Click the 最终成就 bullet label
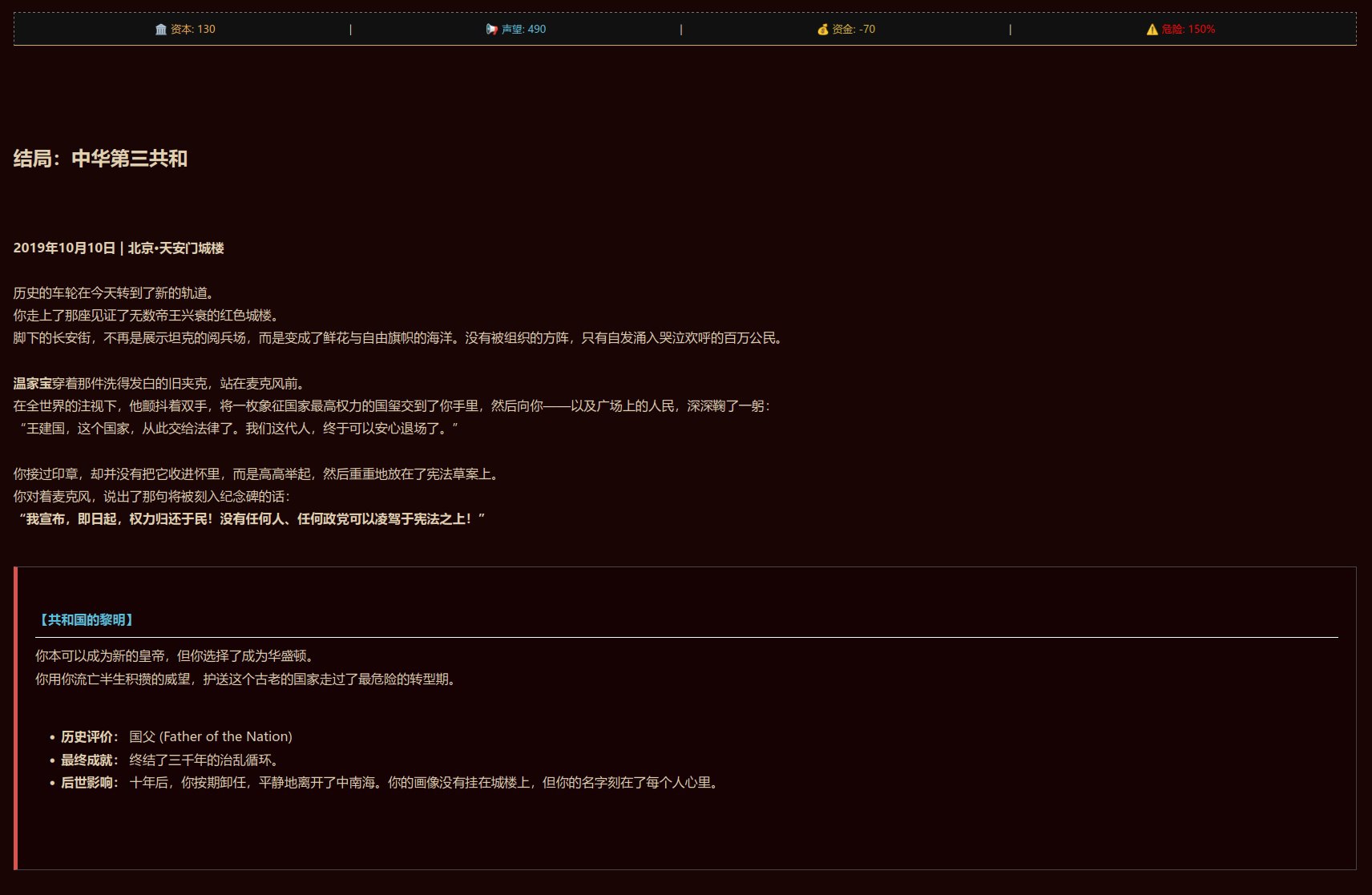 click(89, 760)
